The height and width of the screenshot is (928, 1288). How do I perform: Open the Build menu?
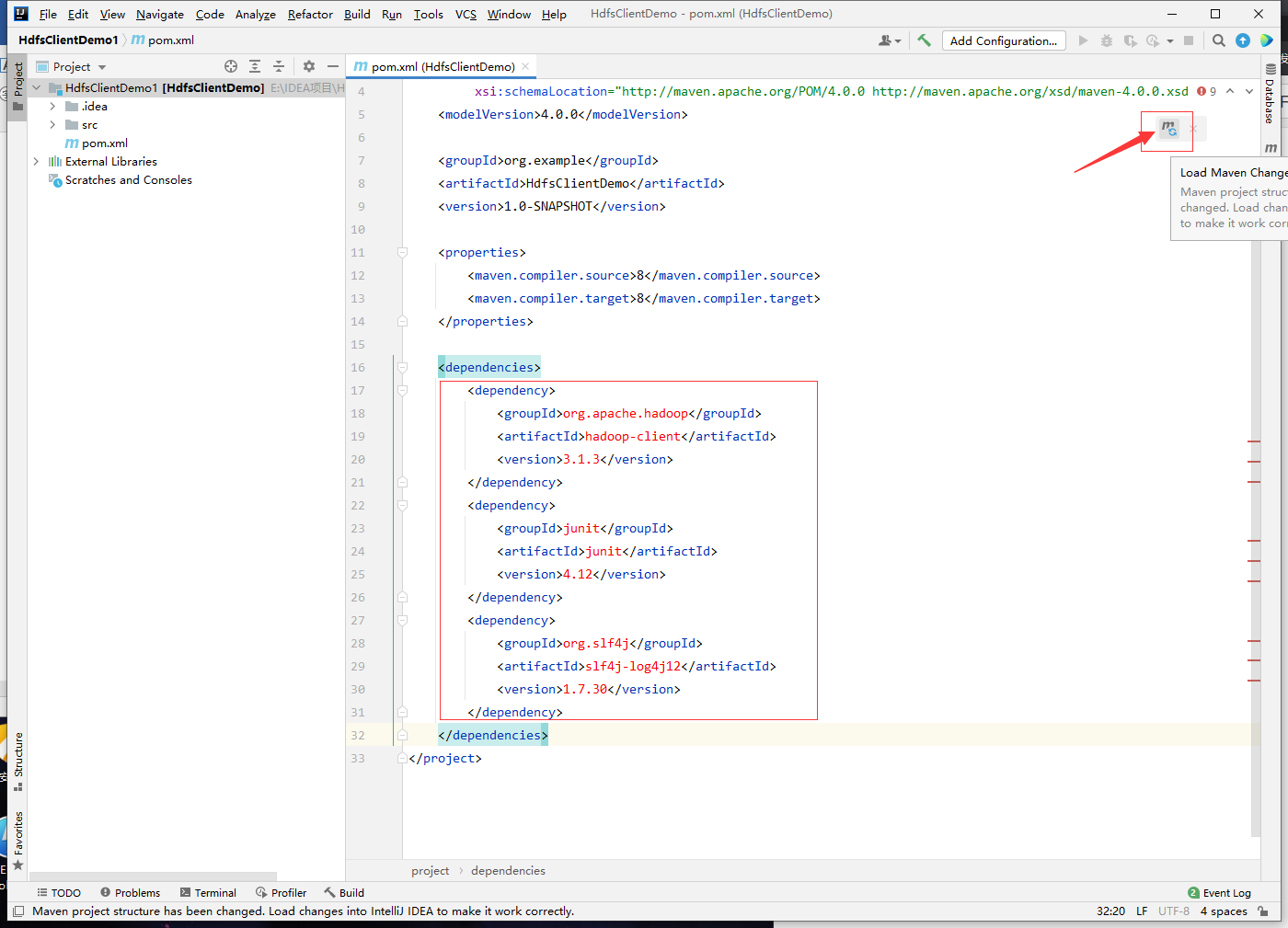(x=357, y=14)
